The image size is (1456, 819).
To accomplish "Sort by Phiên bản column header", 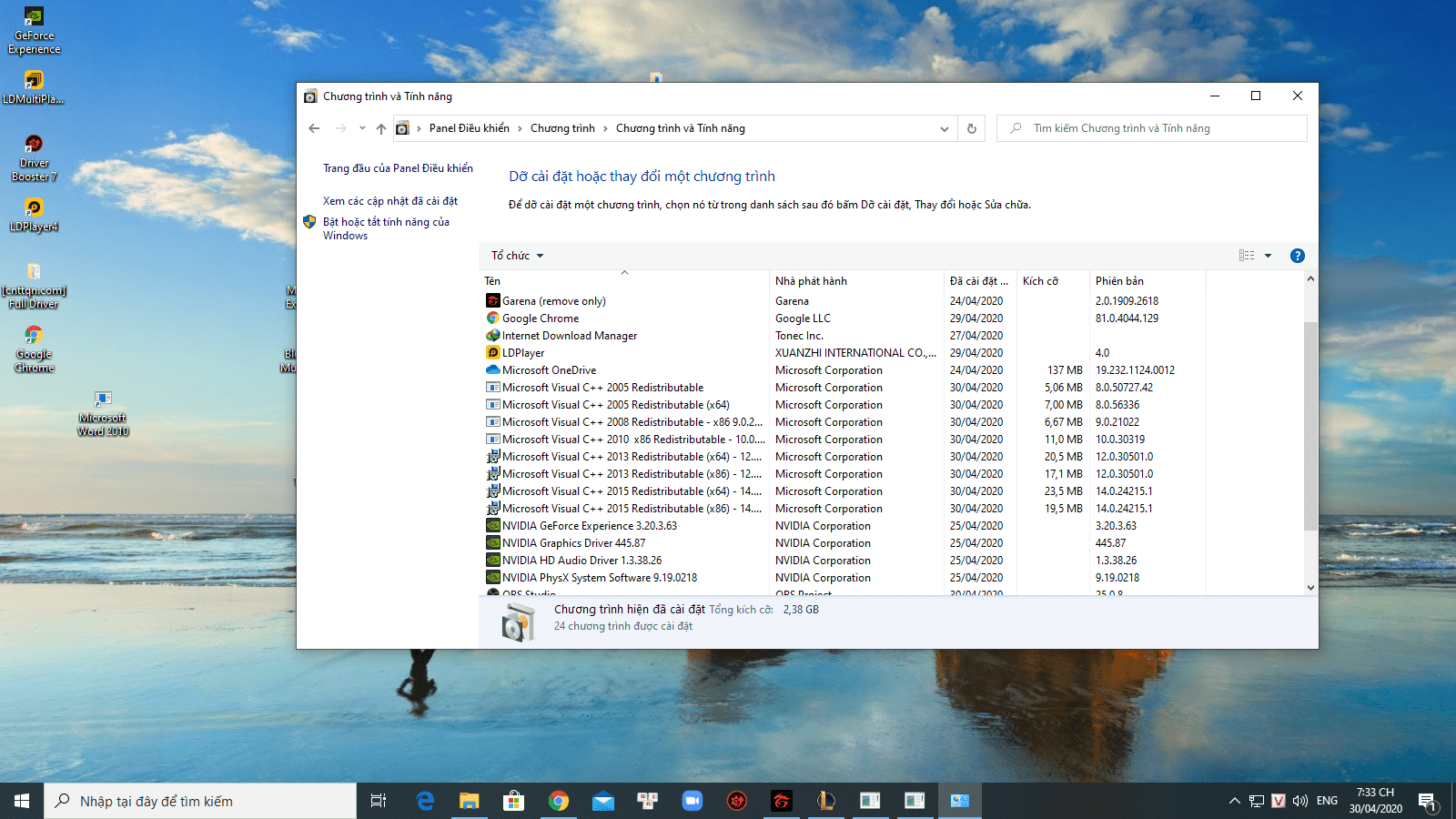I will point(1148,280).
